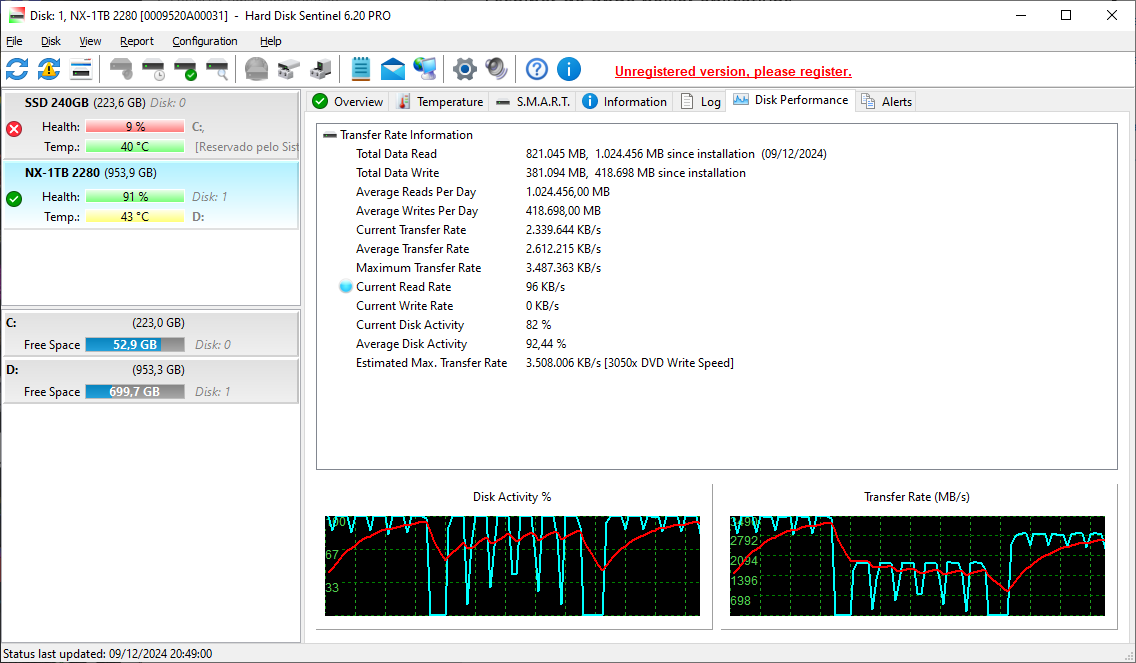Click the 91 % health bar of NX-1TB 2280

pyautogui.click(x=135, y=196)
